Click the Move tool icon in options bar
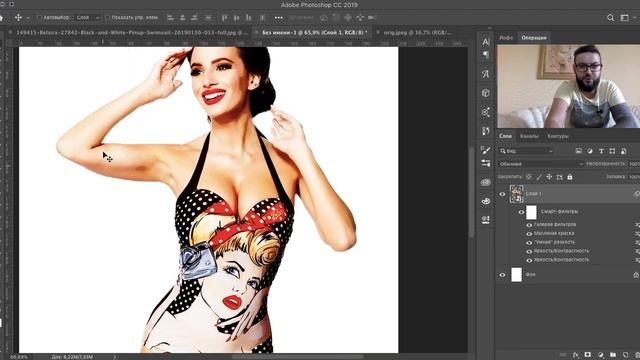 click(x=18, y=18)
